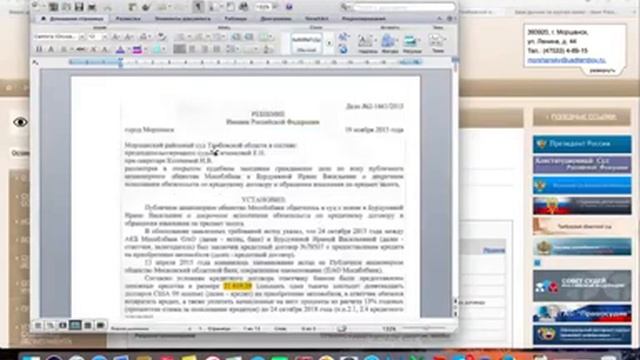Image resolution: width=640 pixels, height=360 pixels.
Task: Insert a shape (Фигура)
Action: pyautogui.click(x=390, y=44)
